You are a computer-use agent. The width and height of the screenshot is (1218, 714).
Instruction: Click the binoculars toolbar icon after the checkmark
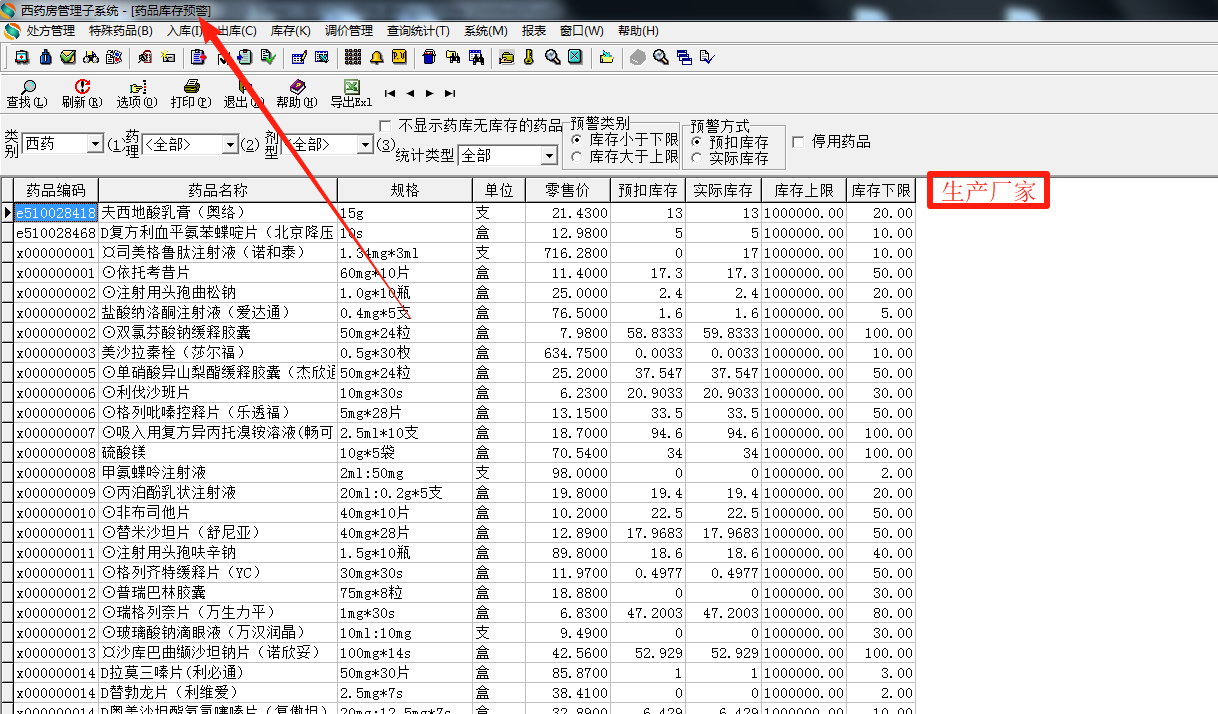point(91,57)
